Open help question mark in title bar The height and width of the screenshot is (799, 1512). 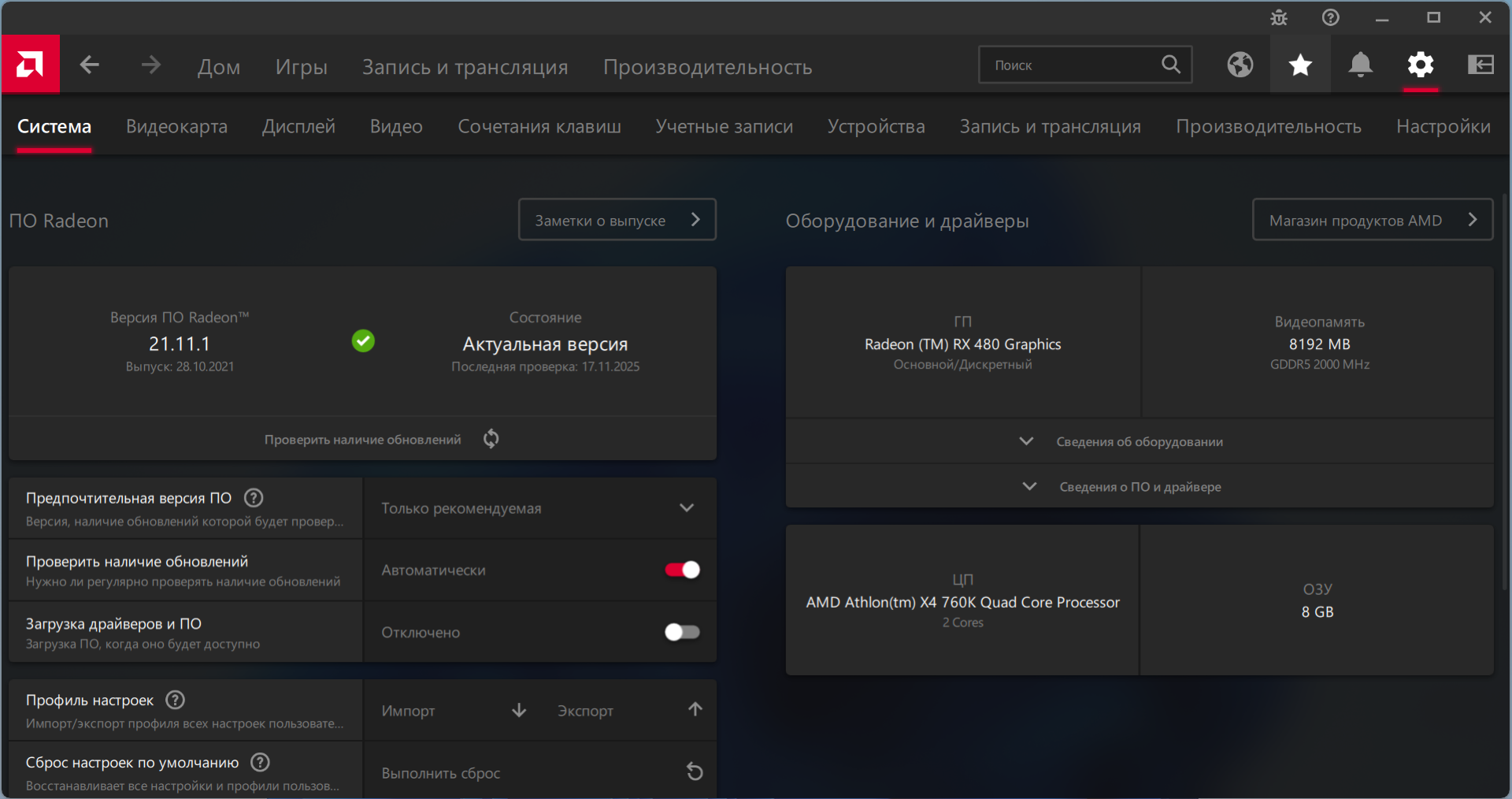coord(1331,17)
